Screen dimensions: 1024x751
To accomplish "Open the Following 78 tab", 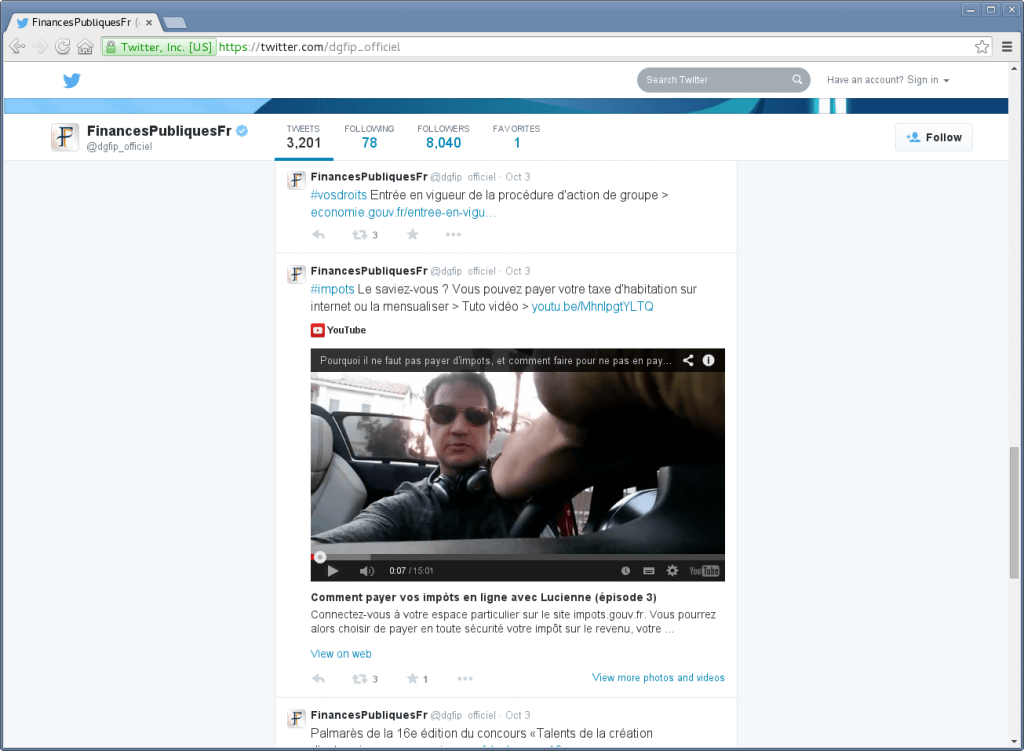I will click(x=369, y=137).
